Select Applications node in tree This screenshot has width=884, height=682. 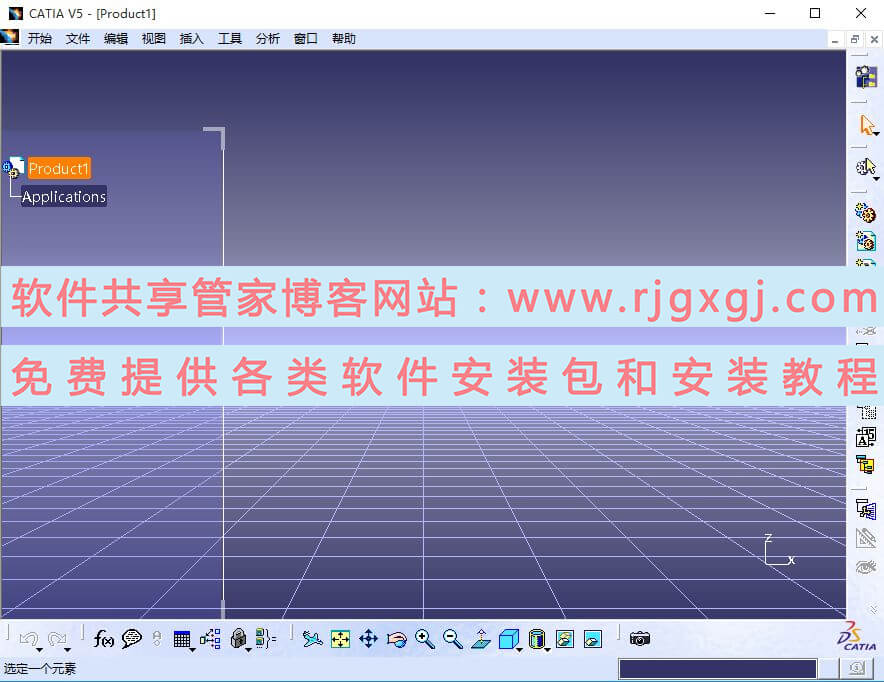tap(64, 196)
